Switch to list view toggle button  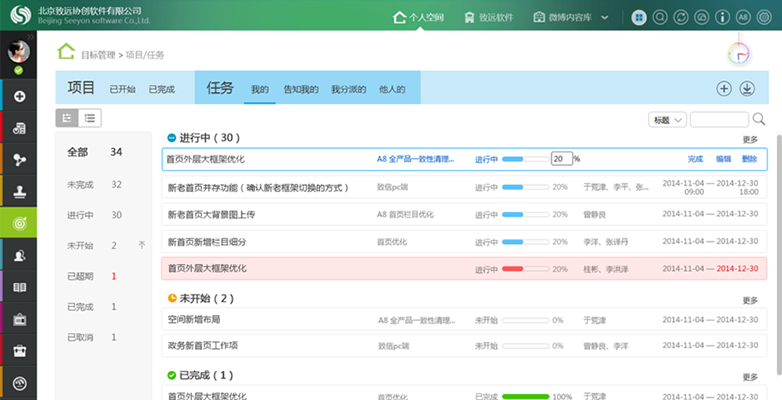click(90, 118)
